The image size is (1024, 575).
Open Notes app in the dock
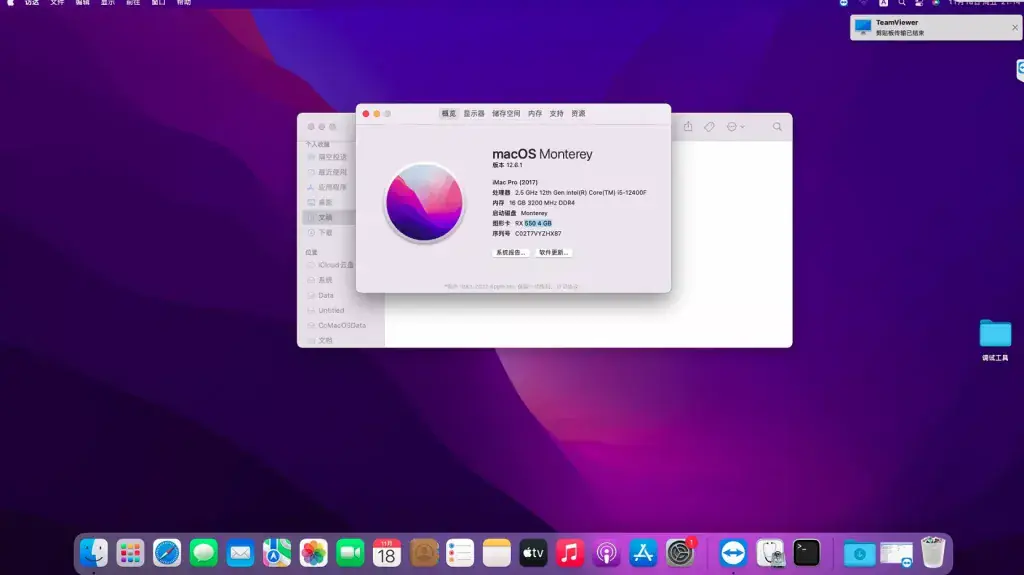(496, 553)
